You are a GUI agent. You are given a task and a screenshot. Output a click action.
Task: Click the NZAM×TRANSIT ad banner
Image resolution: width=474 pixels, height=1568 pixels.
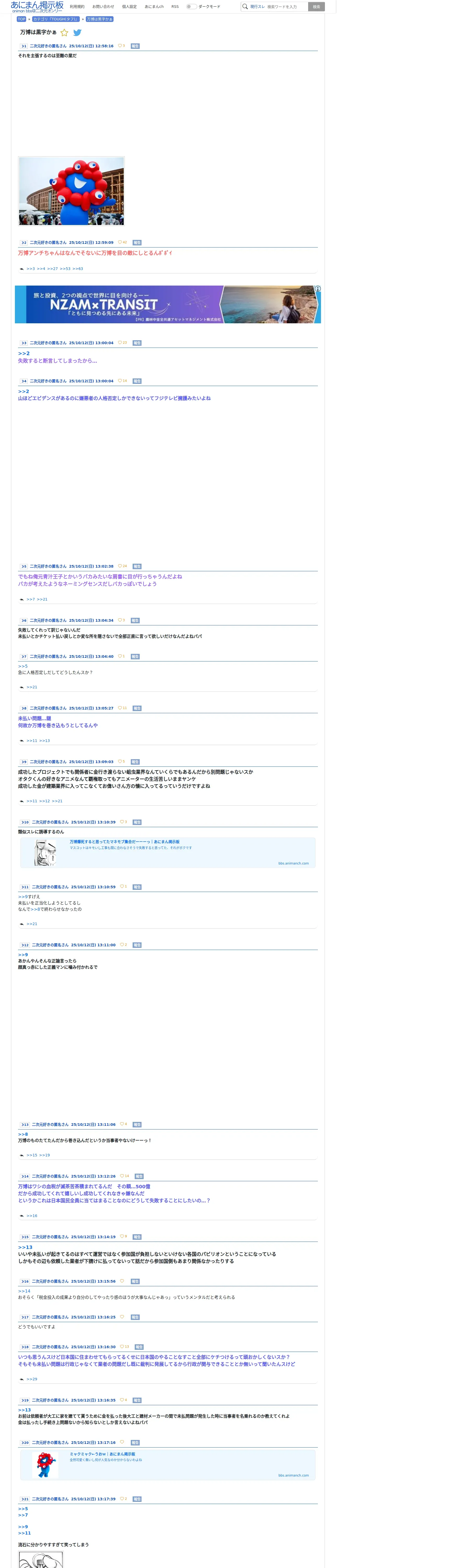coord(167,304)
